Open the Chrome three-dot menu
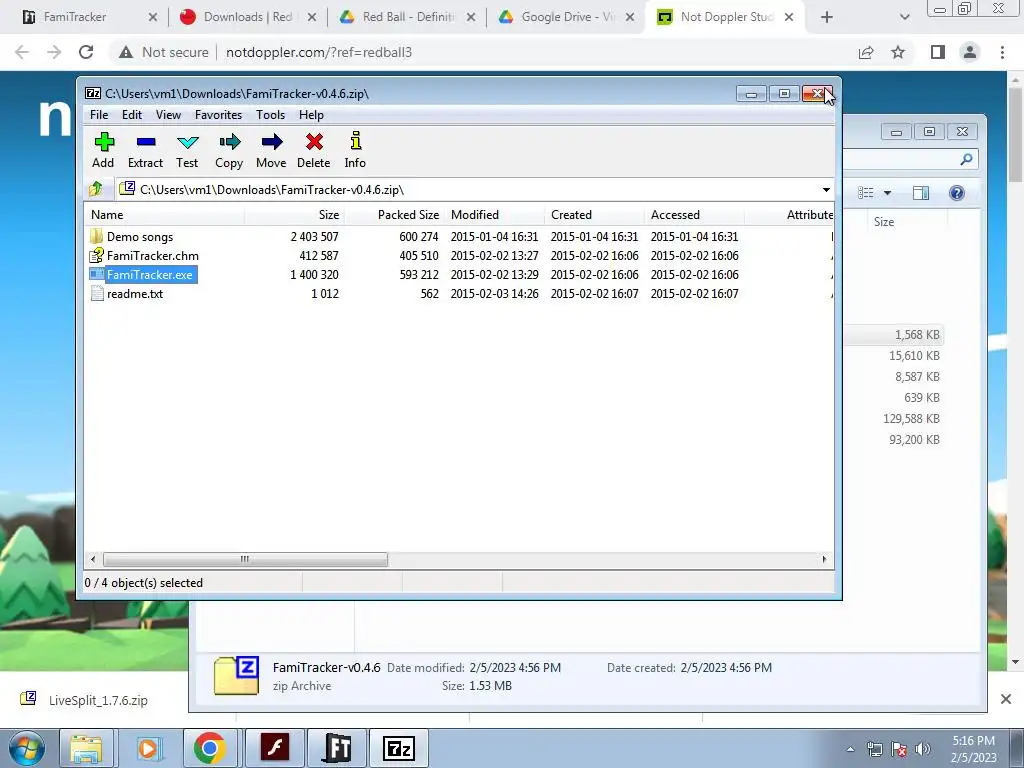 coord(1002,52)
